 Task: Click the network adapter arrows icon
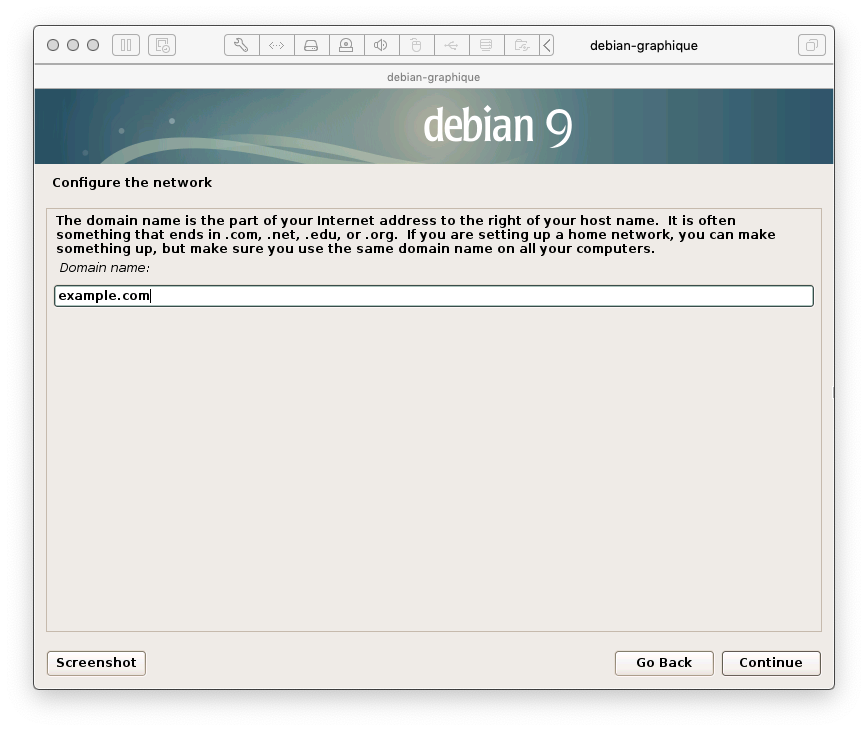(x=277, y=45)
